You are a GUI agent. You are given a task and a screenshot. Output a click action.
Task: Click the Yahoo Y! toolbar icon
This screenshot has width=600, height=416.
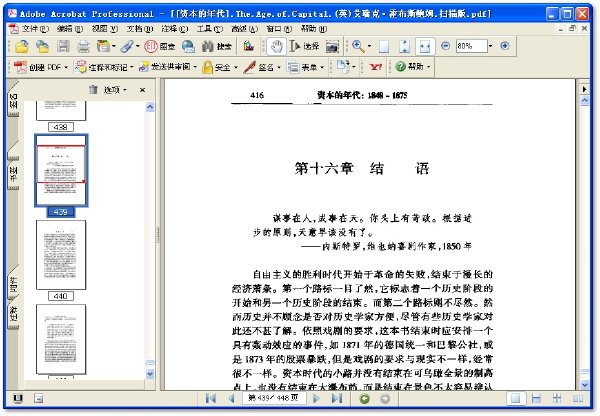point(376,67)
